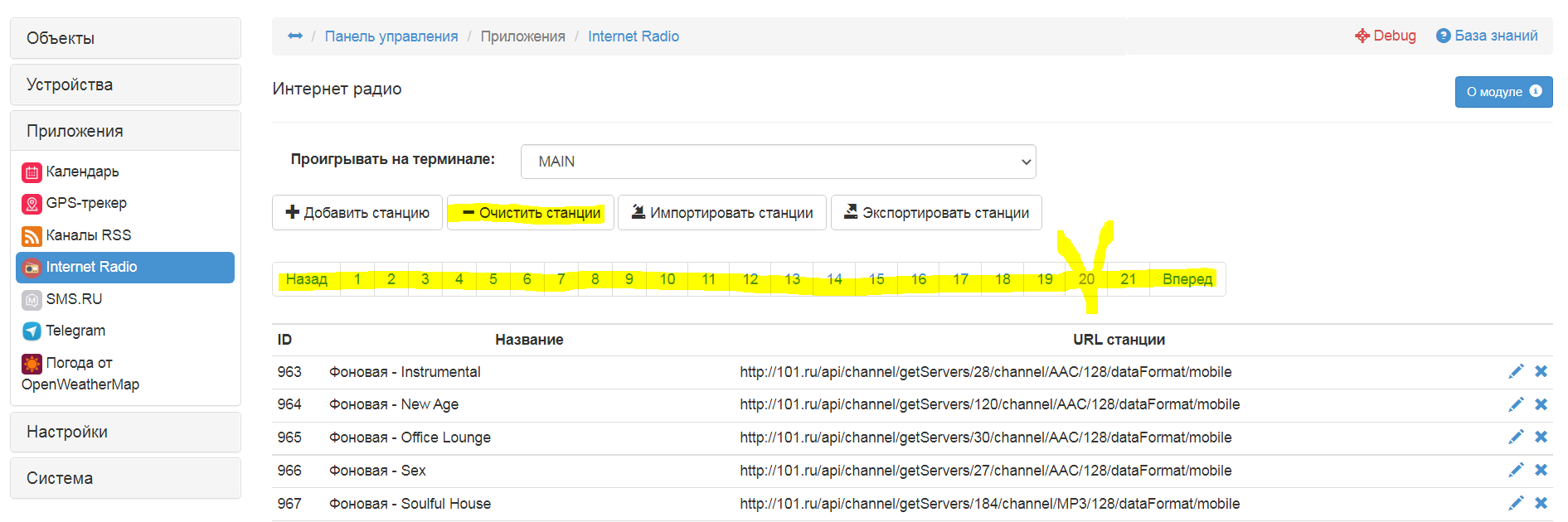Select station name Фоновая - New Age
The height and width of the screenshot is (522, 1568).
tap(394, 404)
